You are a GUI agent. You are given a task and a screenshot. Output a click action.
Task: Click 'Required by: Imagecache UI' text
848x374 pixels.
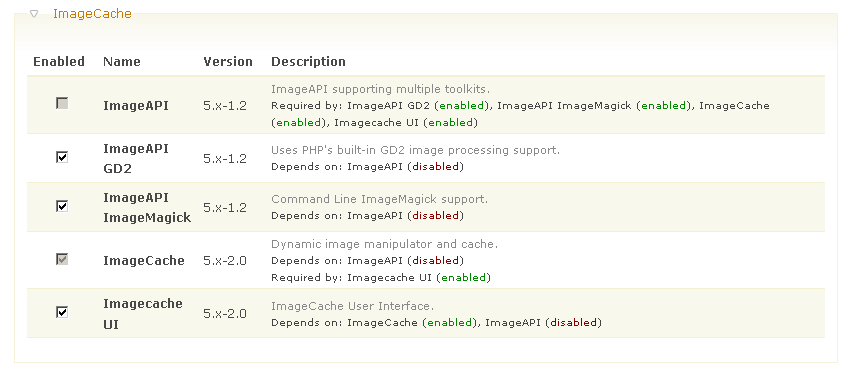tap(381, 278)
